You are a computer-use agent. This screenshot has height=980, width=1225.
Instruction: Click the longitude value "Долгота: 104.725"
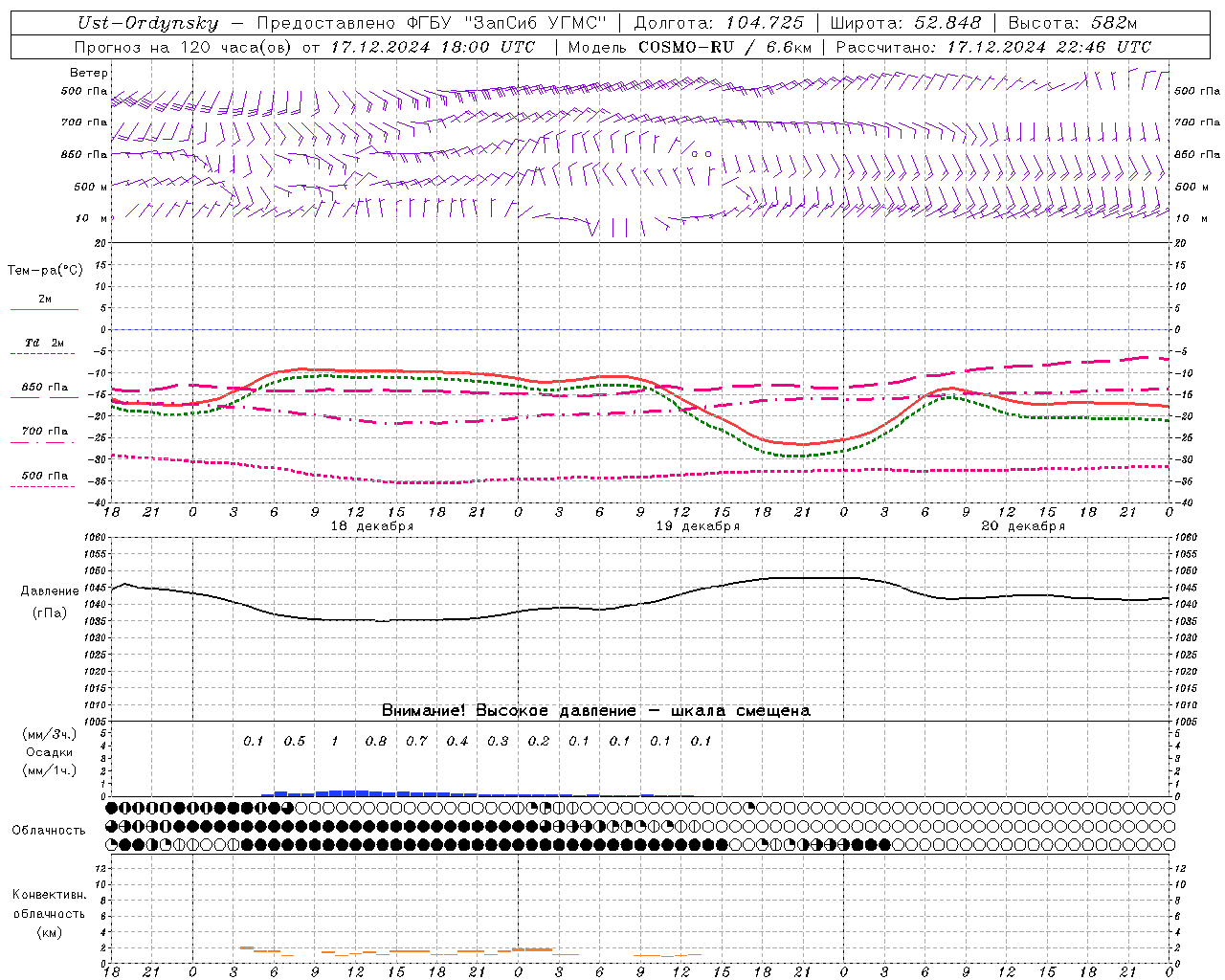[x=719, y=24]
